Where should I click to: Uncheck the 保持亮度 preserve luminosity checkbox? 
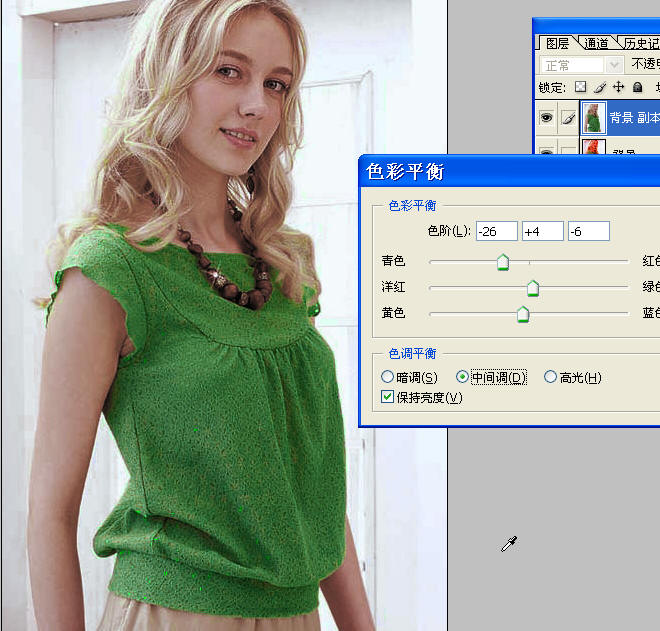click(x=387, y=397)
